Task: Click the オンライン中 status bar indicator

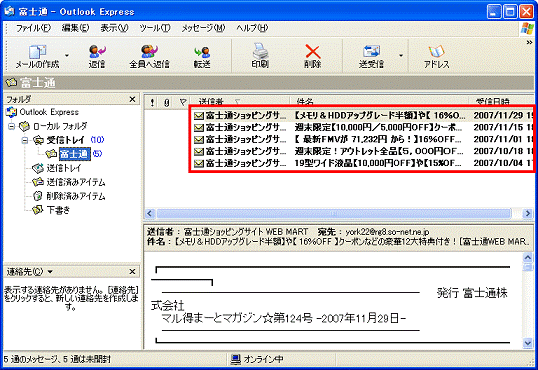Action: 257,359
